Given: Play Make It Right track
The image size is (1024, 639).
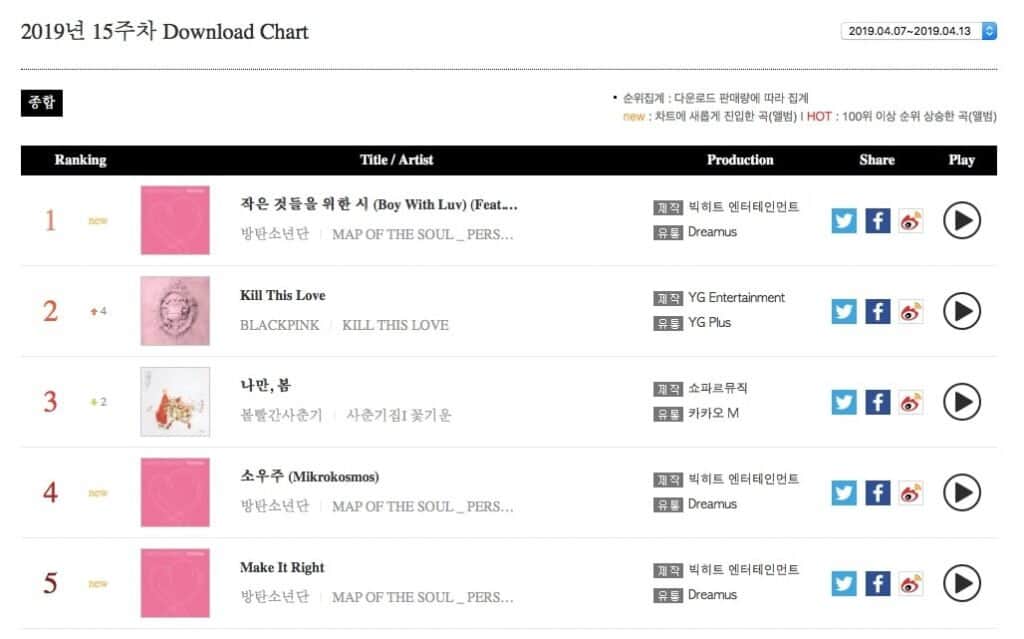Looking at the screenshot, I should point(962,583).
